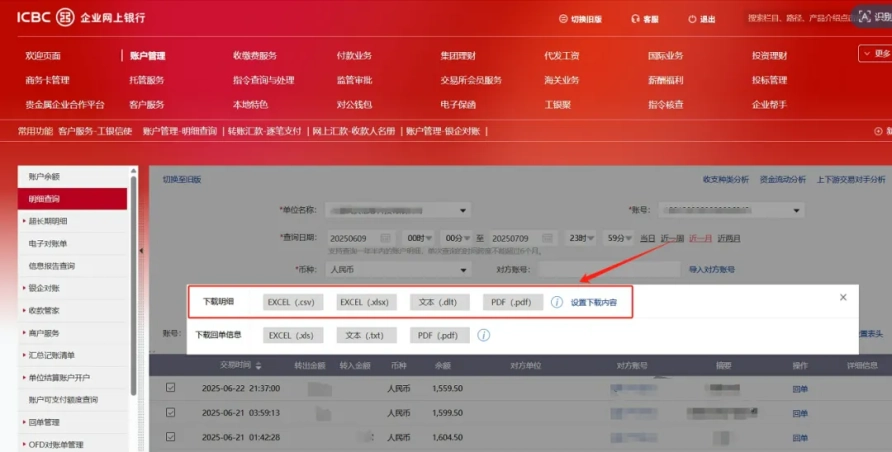The width and height of the screenshot is (892, 452).
Task: Download details as 文本 (.dlt)
Action: (440, 302)
